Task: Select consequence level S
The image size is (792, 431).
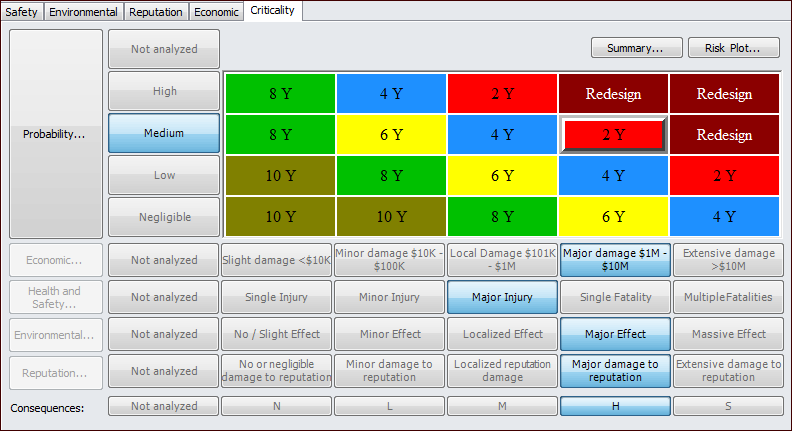Action: click(x=728, y=406)
